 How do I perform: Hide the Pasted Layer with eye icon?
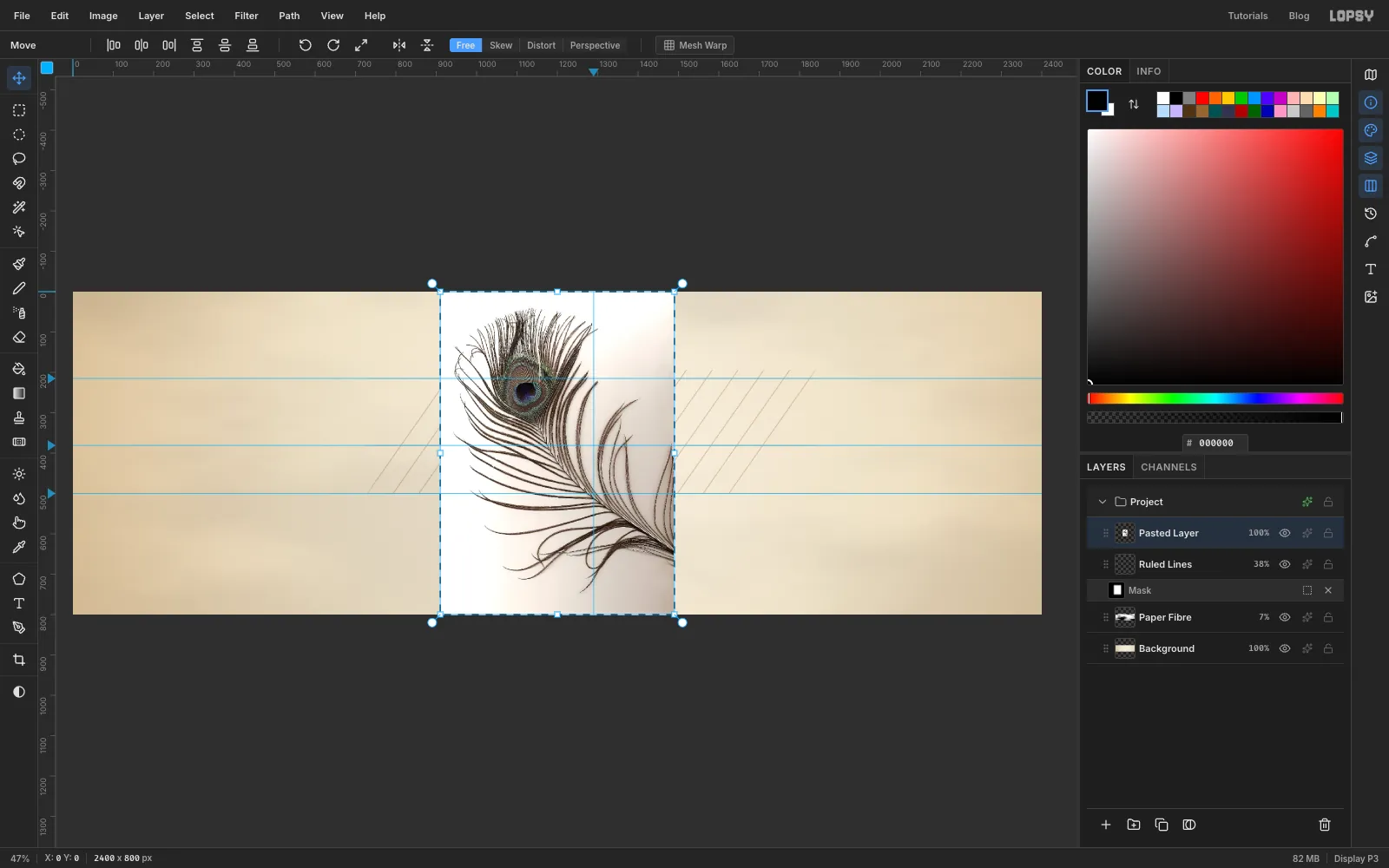coord(1285,533)
